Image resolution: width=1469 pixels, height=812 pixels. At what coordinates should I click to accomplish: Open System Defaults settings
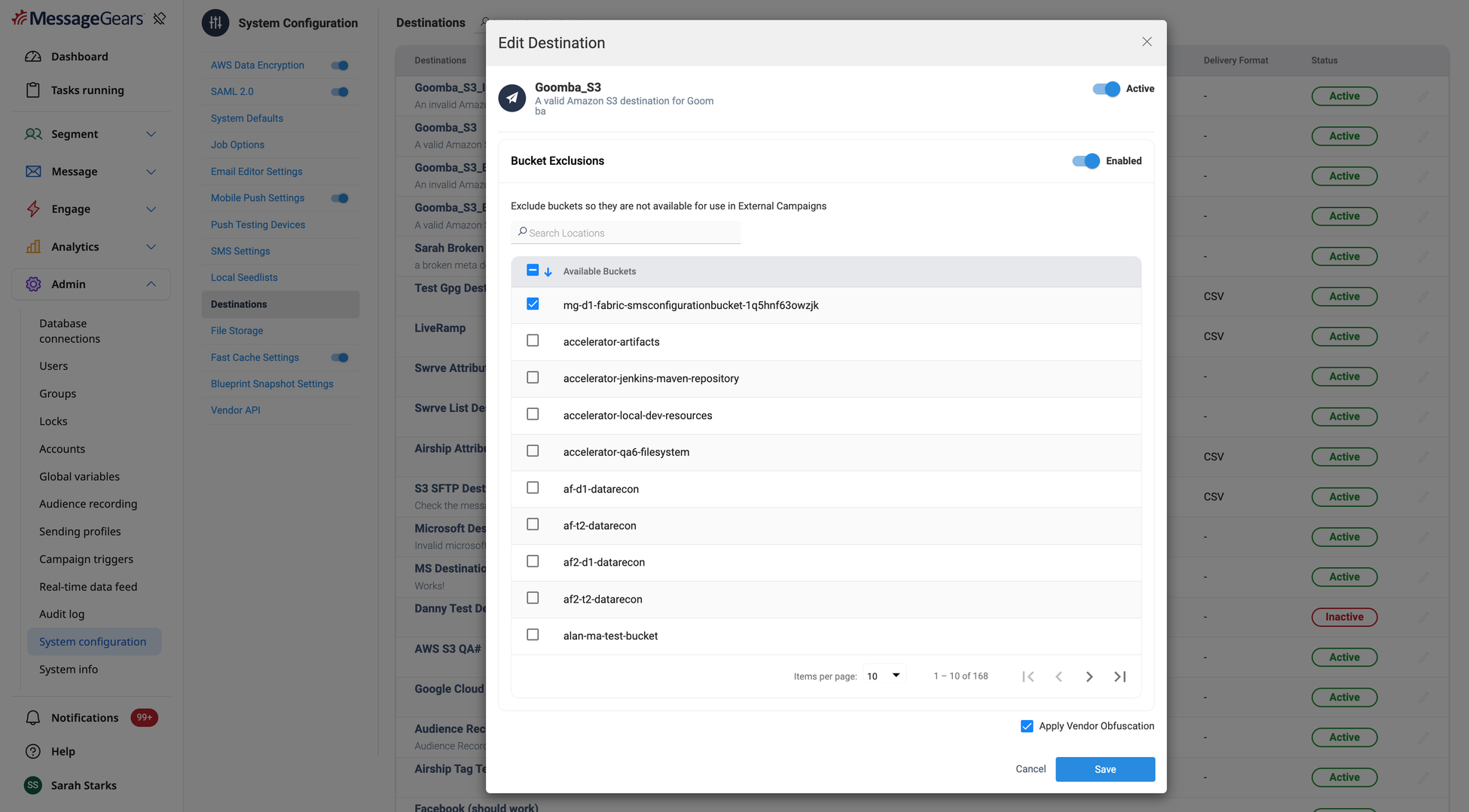coord(247,118)
